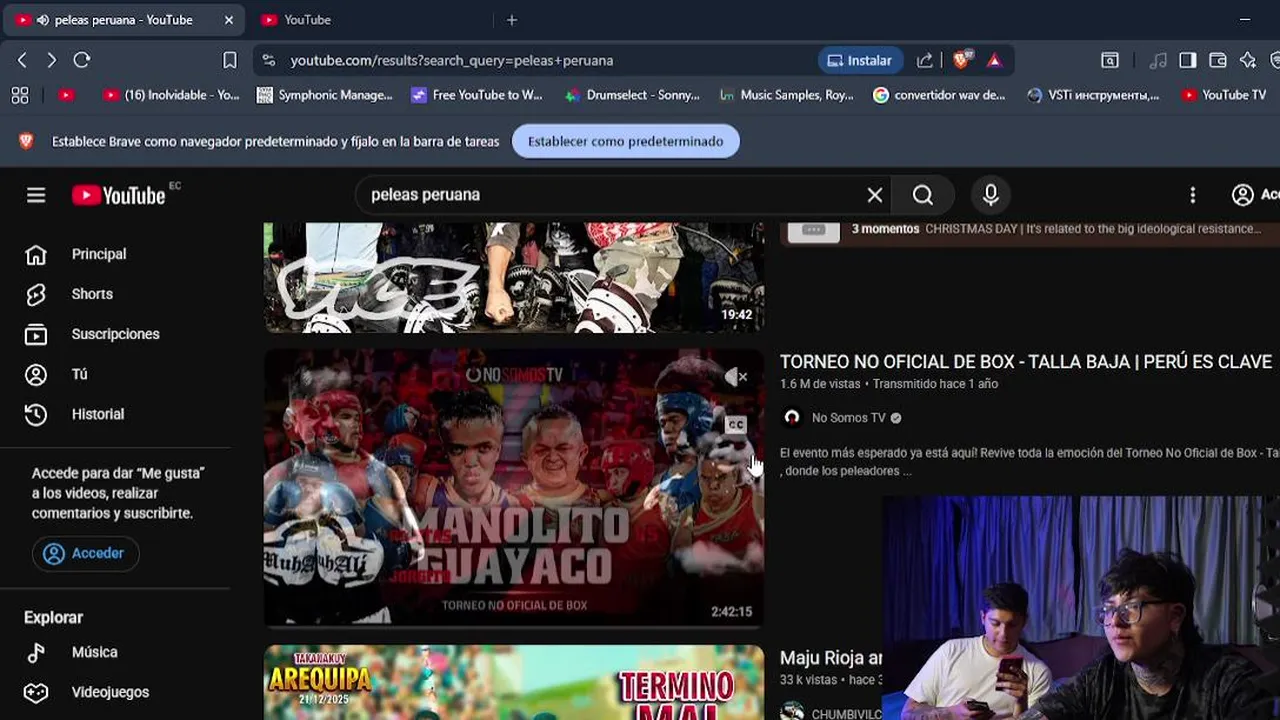The width and height of the screenshot is (1280, 720).
Task: Click the YouTube logo
Action: pyautogui.click(x=119, y=195)
